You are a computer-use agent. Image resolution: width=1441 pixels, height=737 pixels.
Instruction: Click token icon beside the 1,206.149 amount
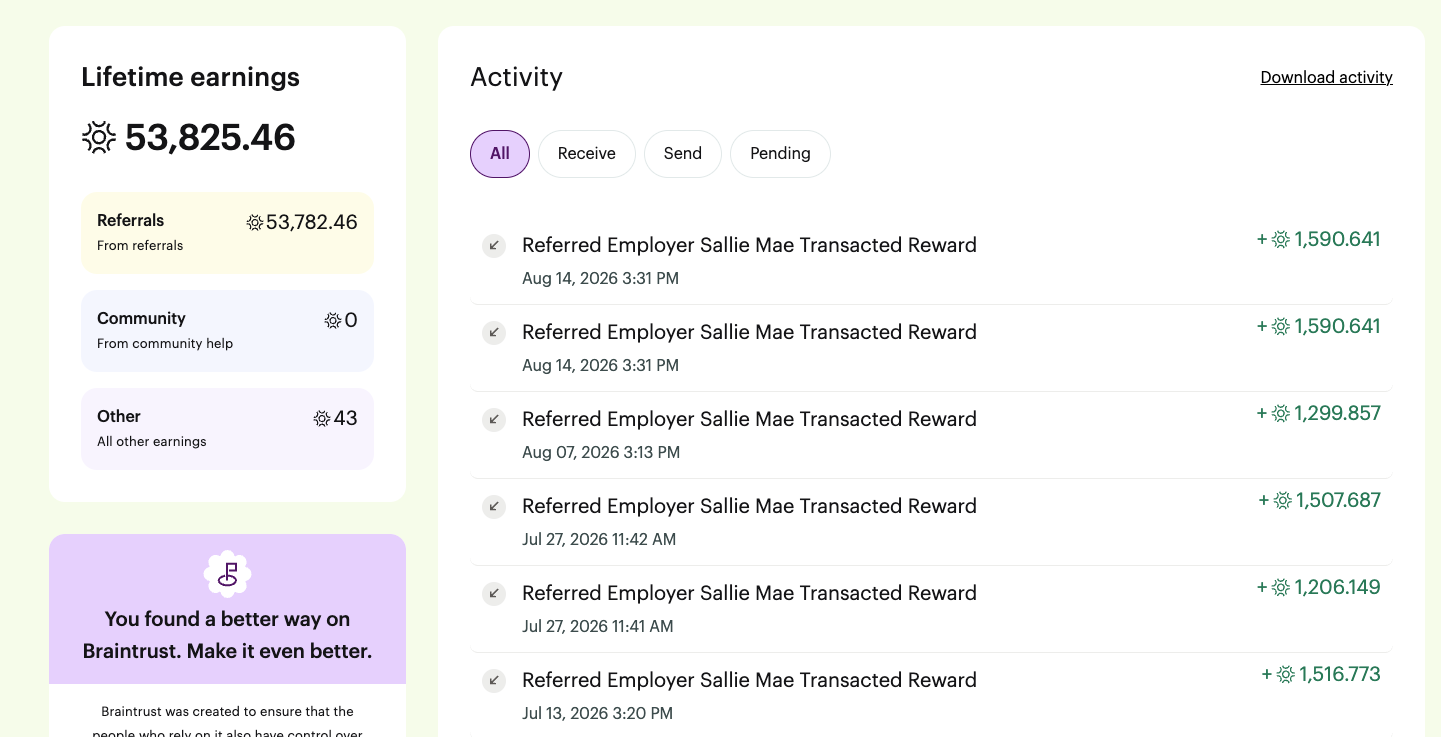point(1281,587)
